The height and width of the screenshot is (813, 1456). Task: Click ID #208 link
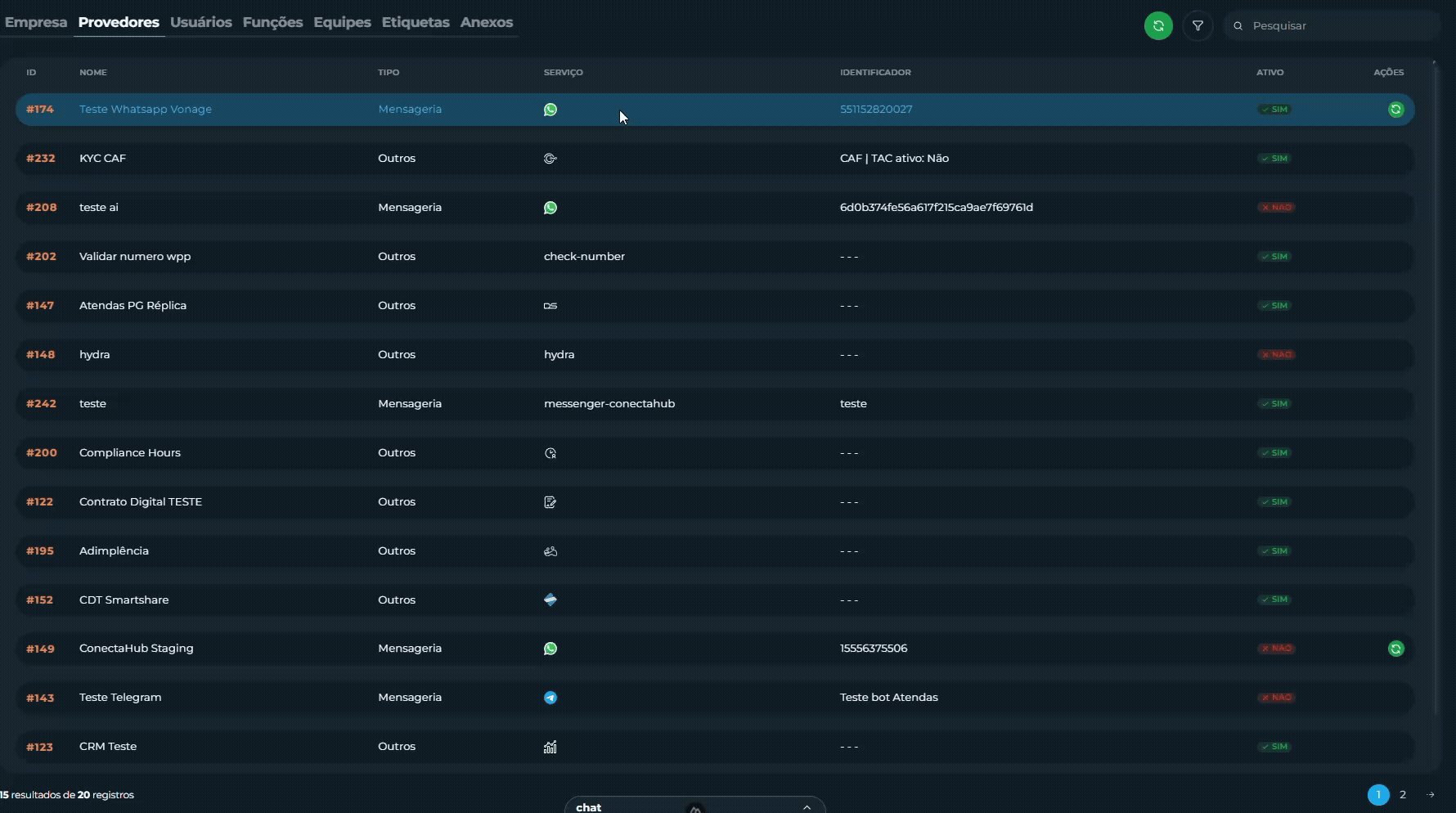coord(42,208)
